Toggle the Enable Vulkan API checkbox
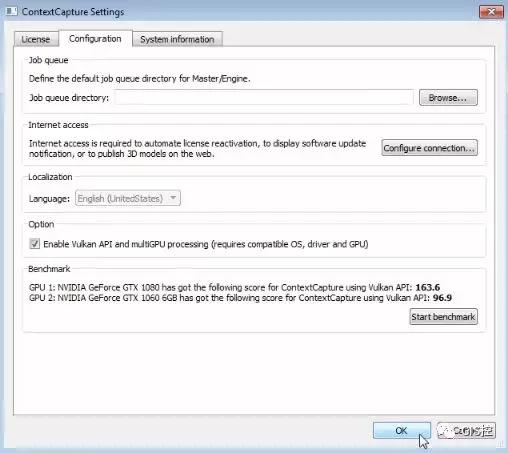Viewport: 508px width, 453px height. tap(35, 244)
